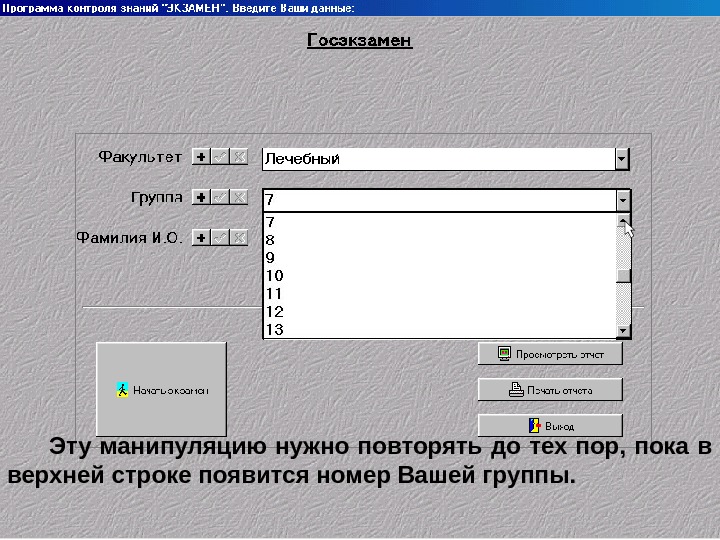This screenshot has width=720, height=540.
Task: Add a new group with Группа plus icon
Action: [201, 197]
